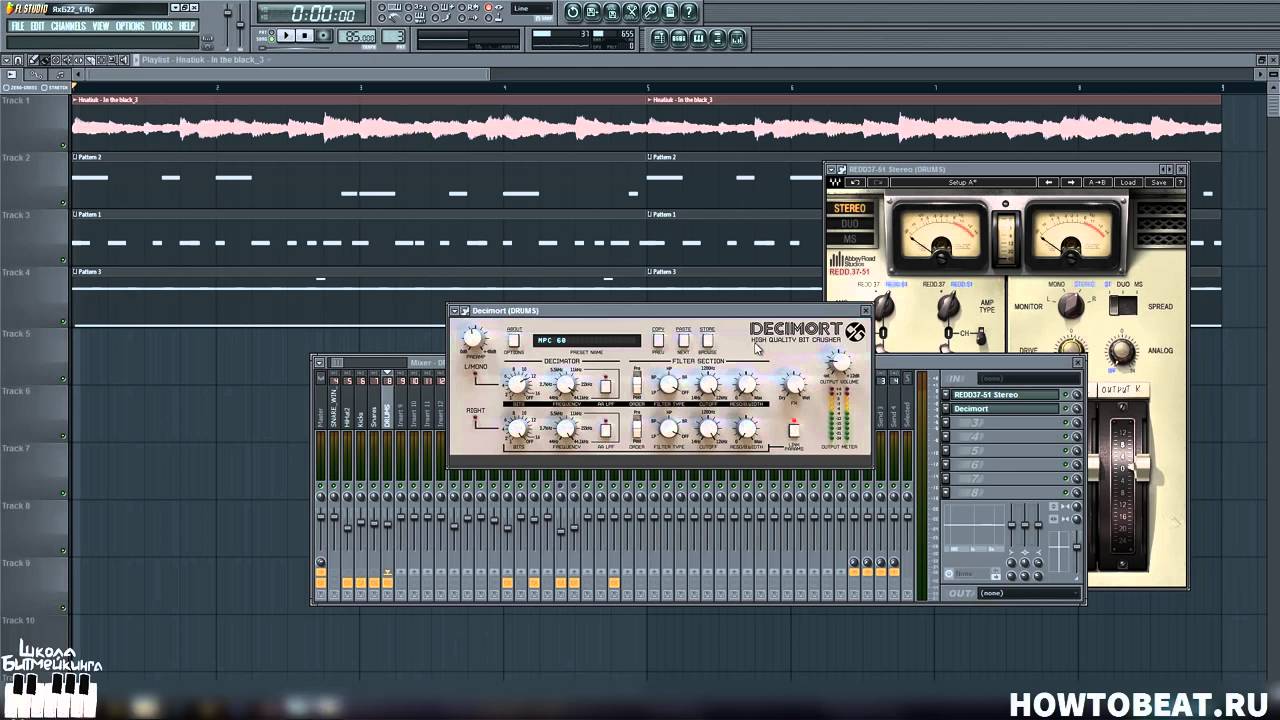Open the Step Sequencer view icon

tap(679, 39)
